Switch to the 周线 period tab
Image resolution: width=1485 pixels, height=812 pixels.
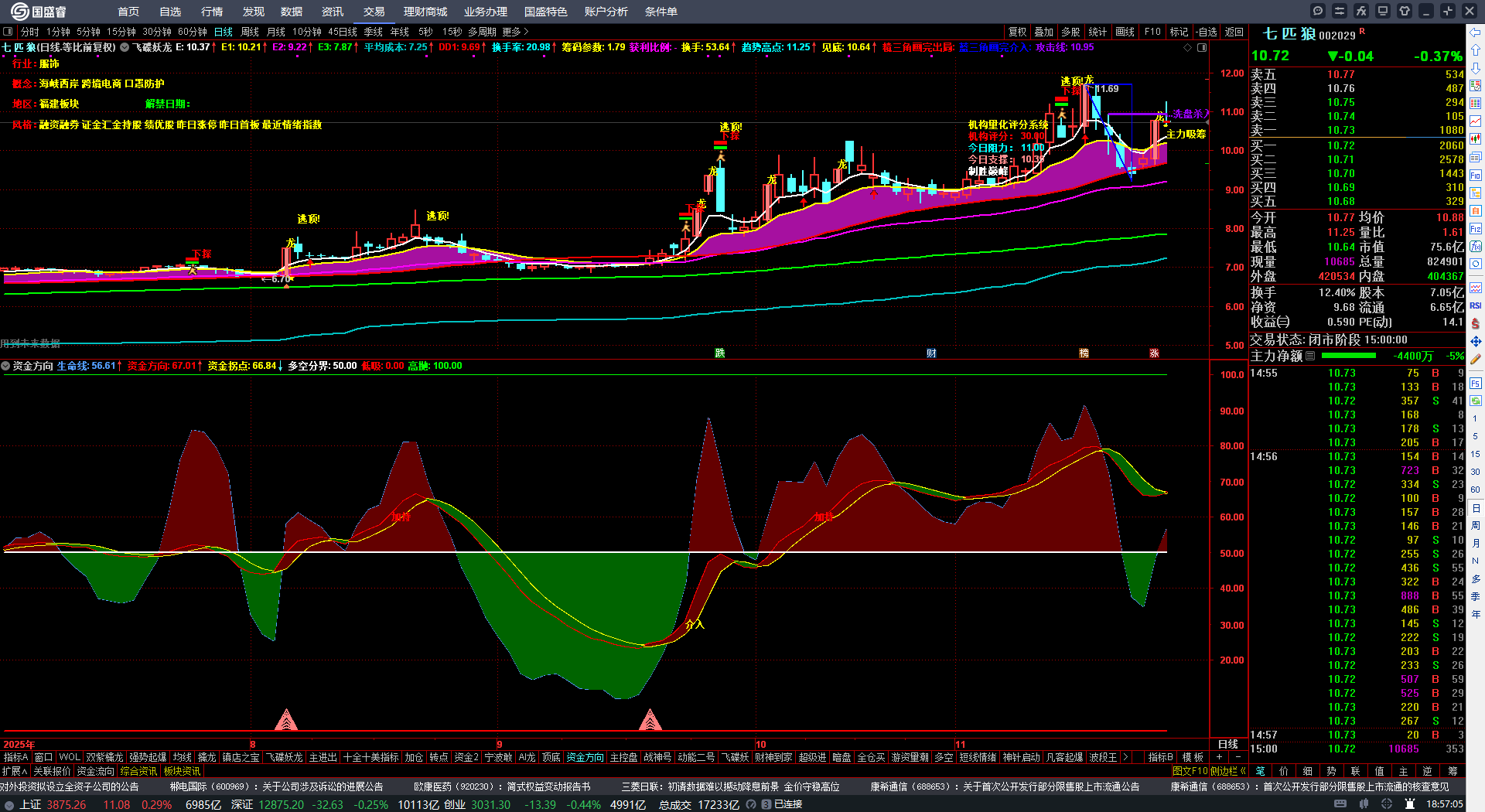[x=250, y=32]
